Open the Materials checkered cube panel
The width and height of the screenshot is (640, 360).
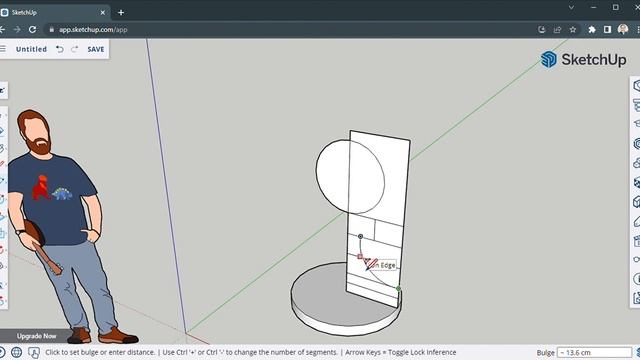(637, 182)
